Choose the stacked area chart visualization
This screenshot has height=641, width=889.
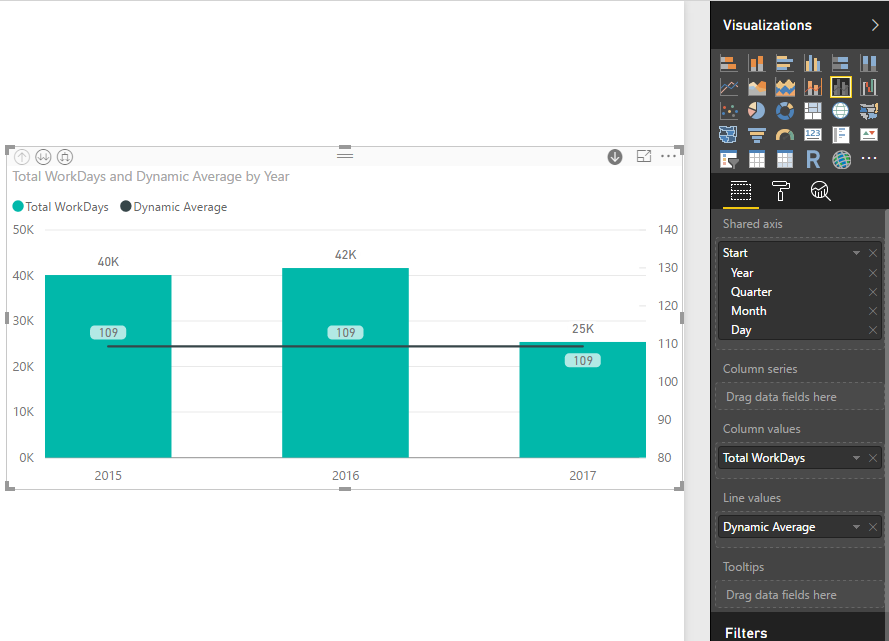pos(785,87)
